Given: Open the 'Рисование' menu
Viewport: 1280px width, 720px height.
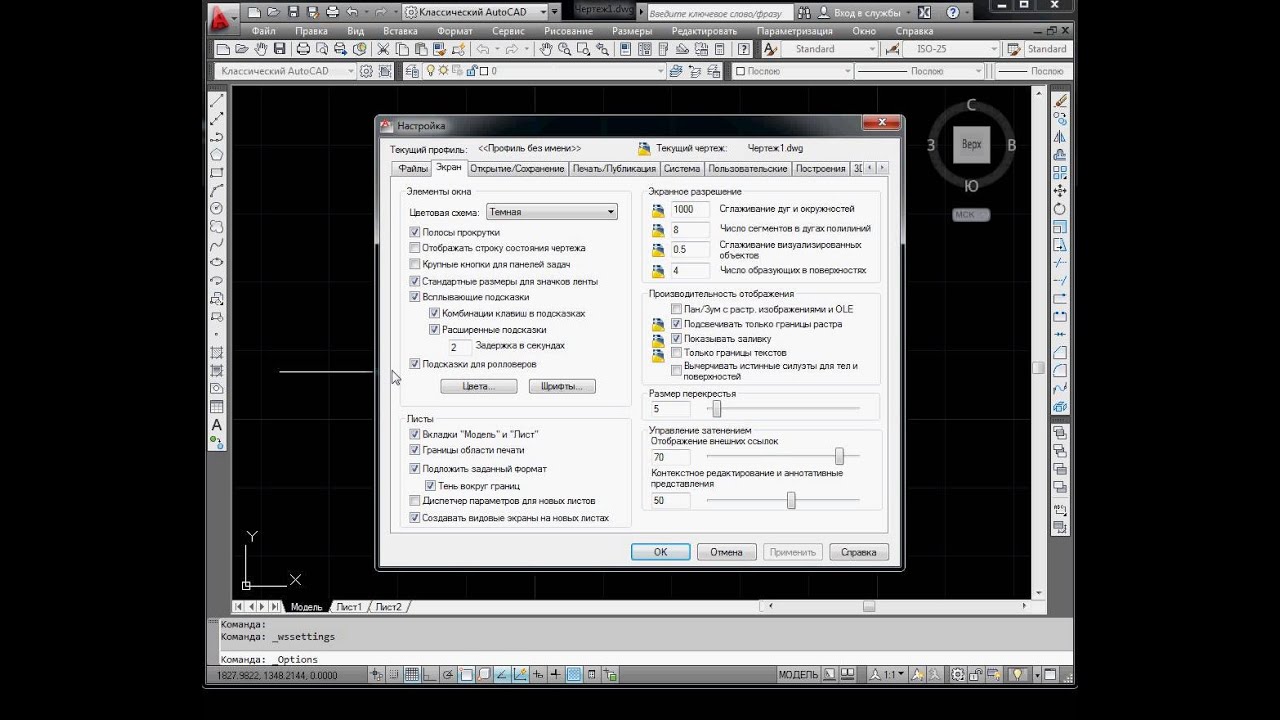Looking at the screenshot, I should (x=568, y=31).
